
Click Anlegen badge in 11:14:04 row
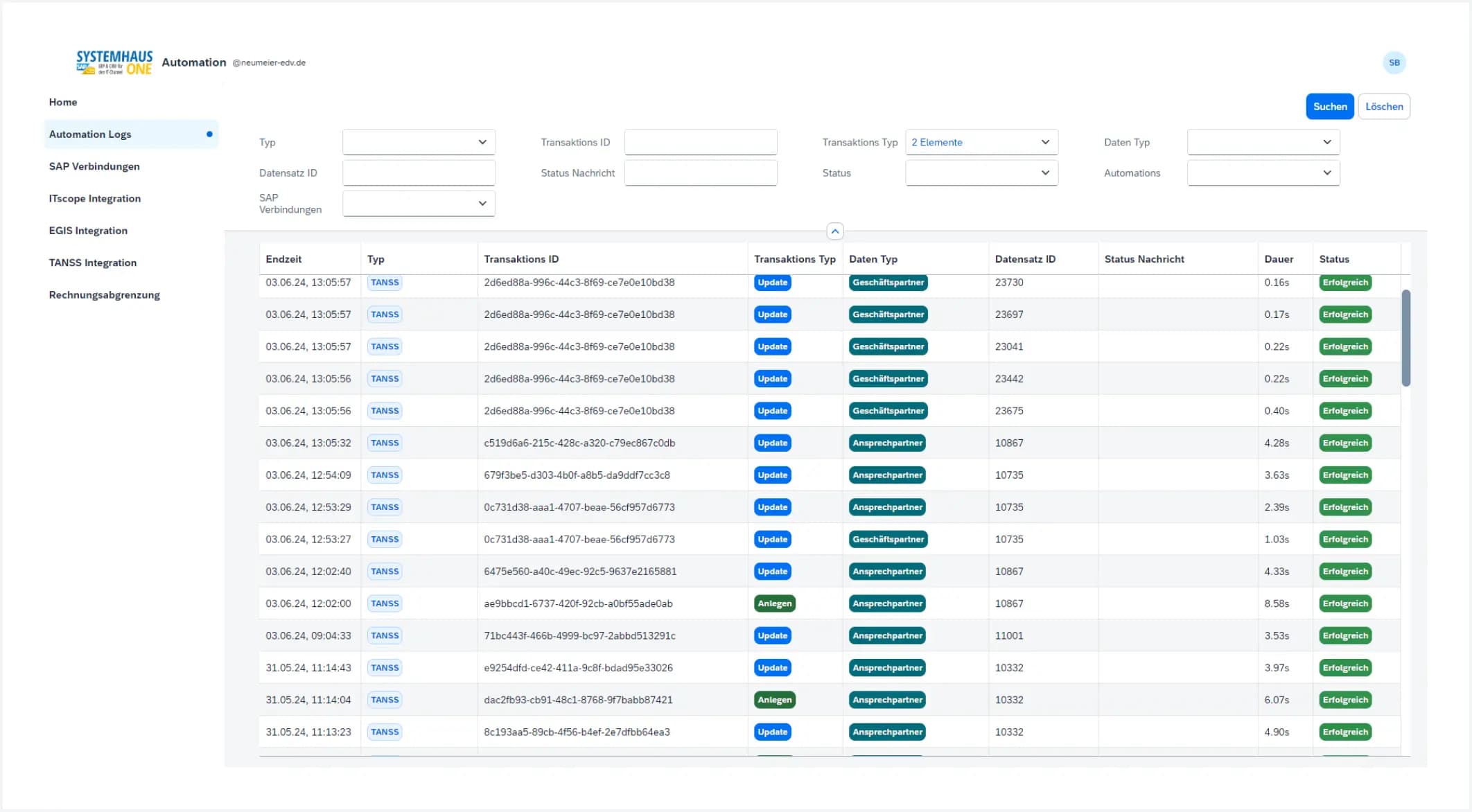pos(774,700)
